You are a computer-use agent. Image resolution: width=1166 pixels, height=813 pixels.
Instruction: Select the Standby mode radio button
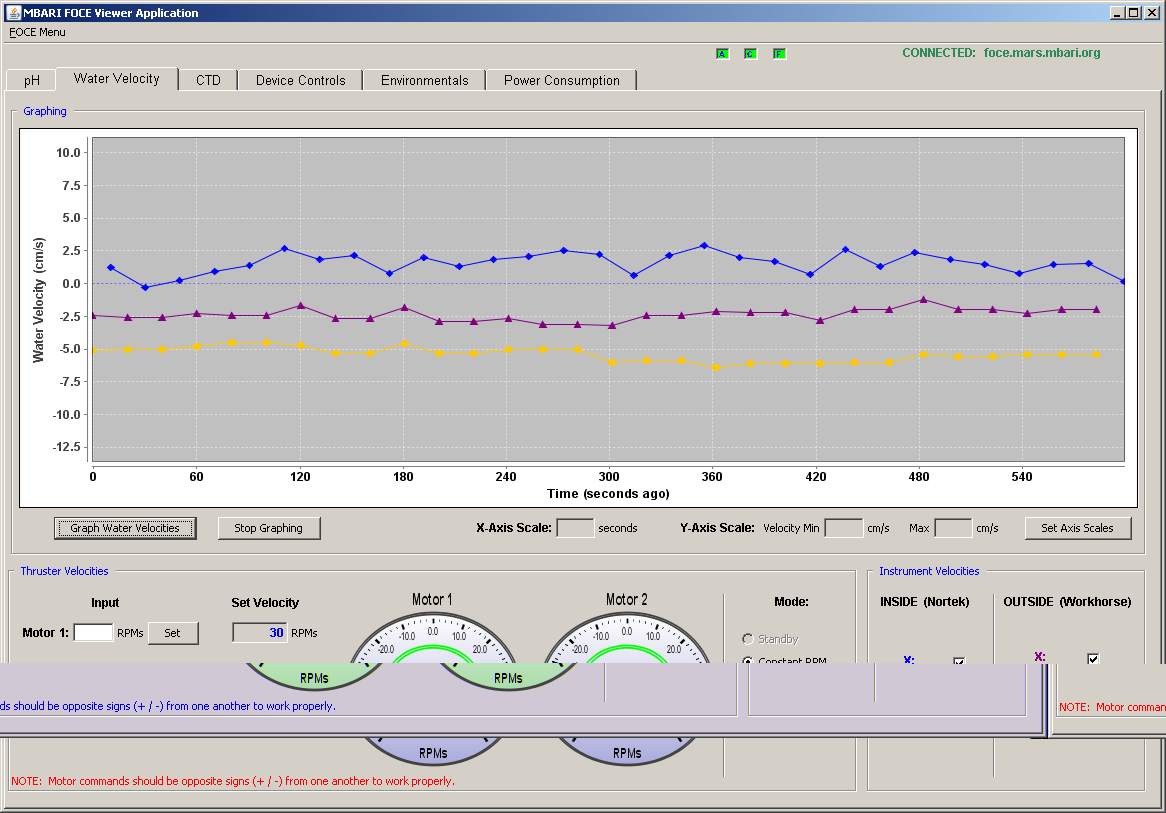tap(748, 639)
